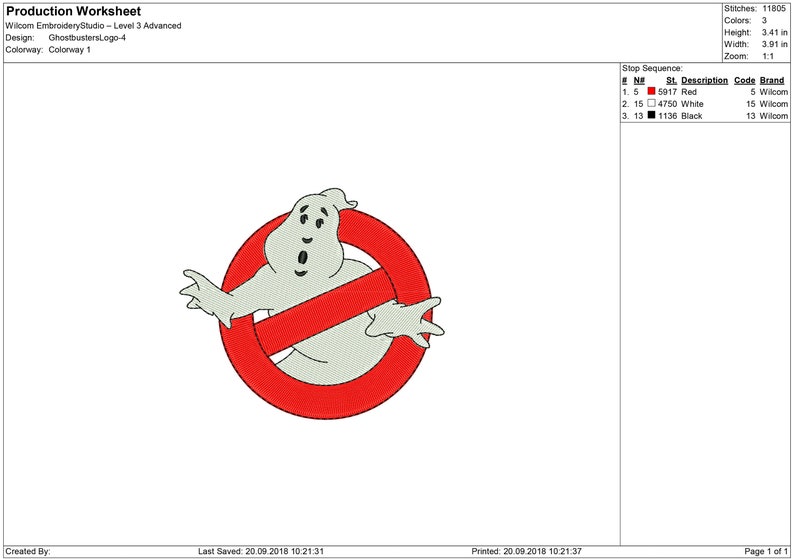Click the white thread color swatch
The height and width of the screenshot is (559, 794).
click(651, 103)
